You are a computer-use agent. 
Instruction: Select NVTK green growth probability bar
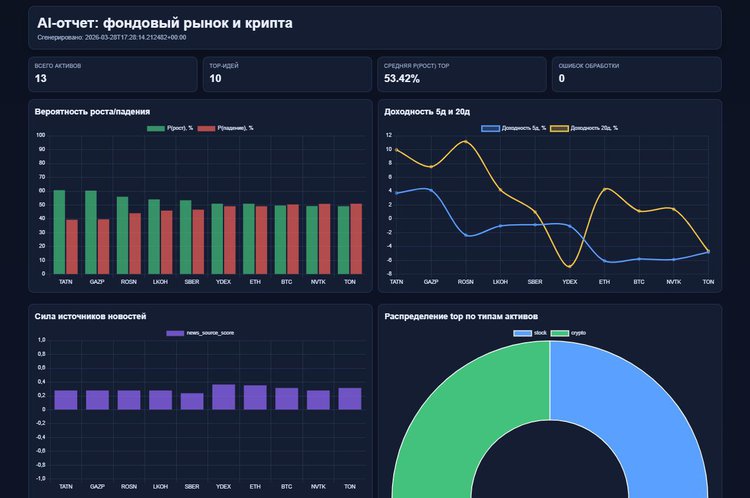312,240
